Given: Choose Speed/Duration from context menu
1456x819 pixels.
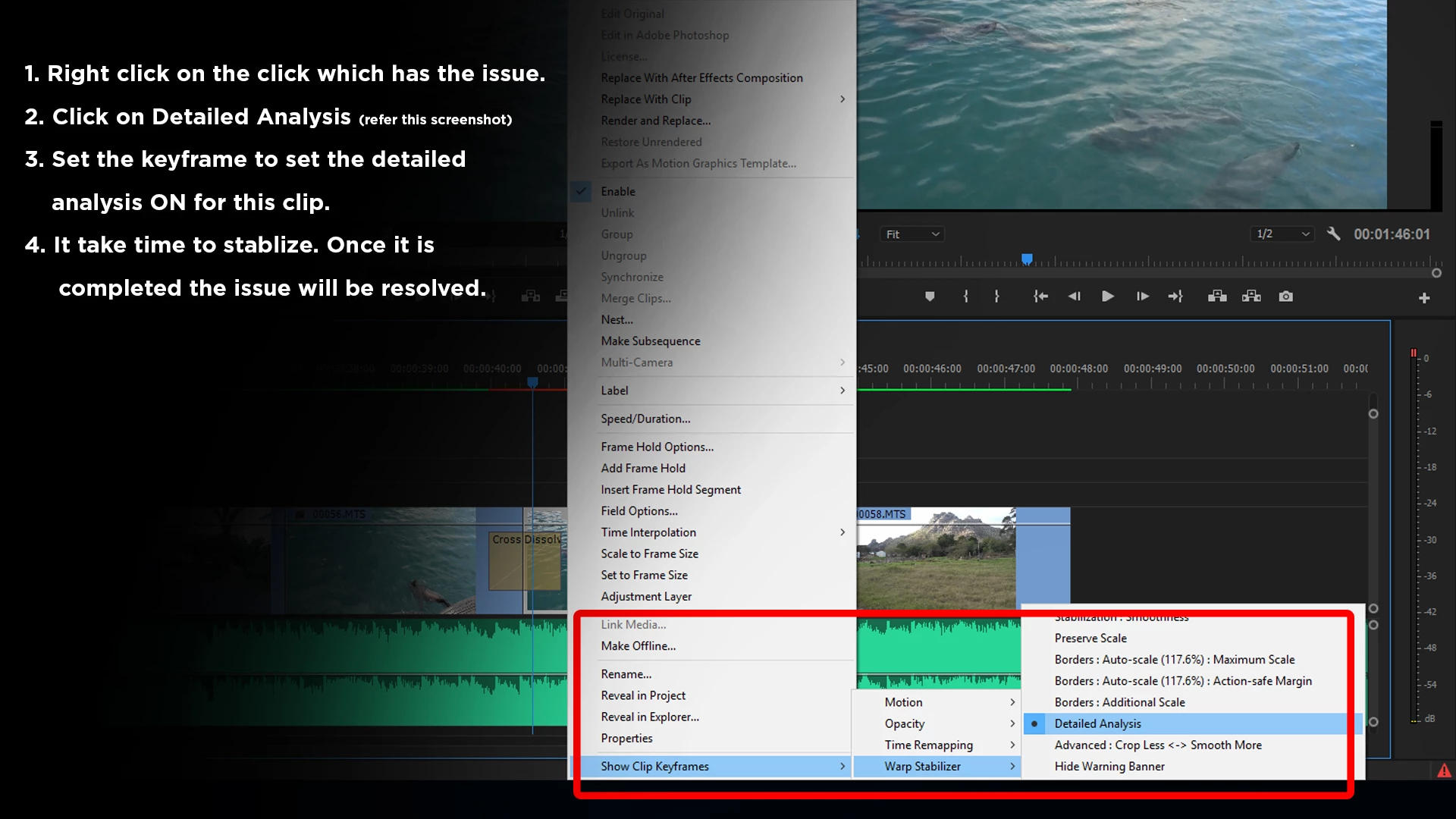Looking at the screenshot, I should pyautogui.click(x=645, y=419).
